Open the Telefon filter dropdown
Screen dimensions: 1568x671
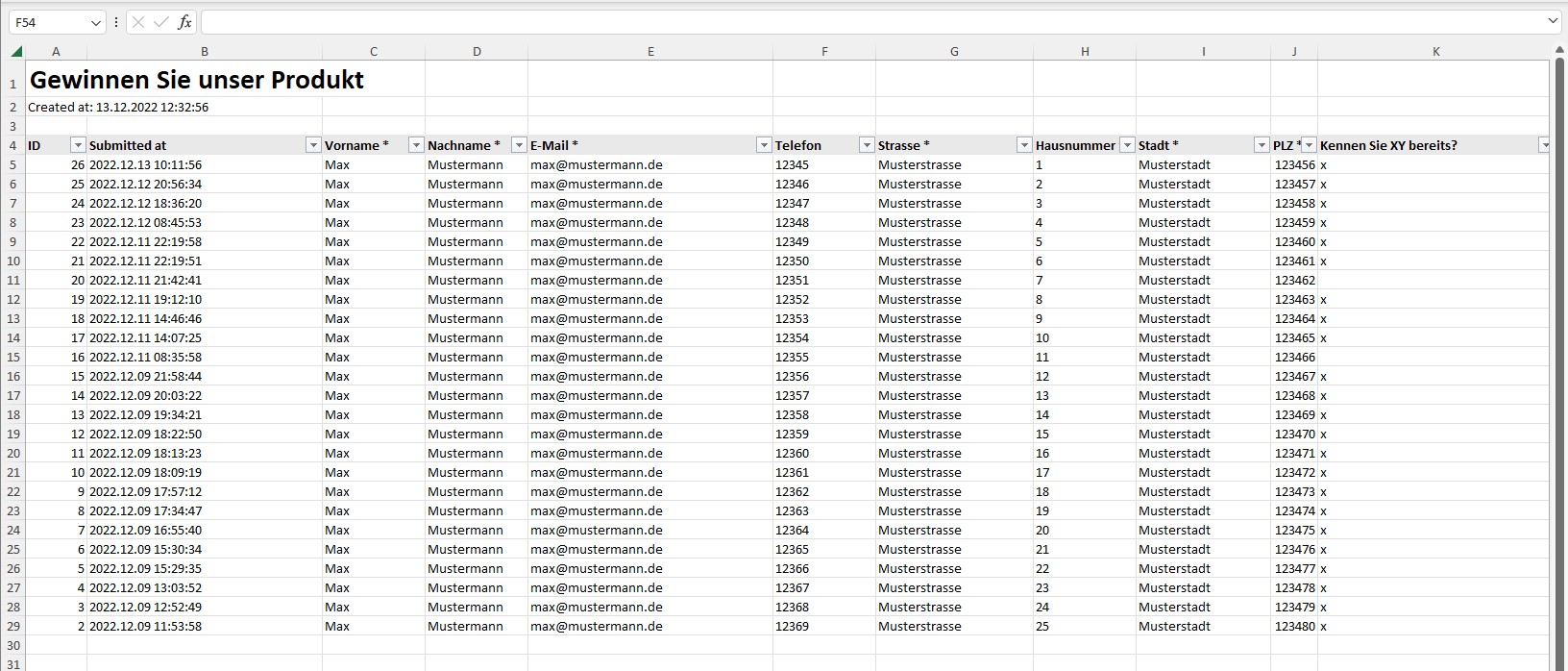coord(867,145)
